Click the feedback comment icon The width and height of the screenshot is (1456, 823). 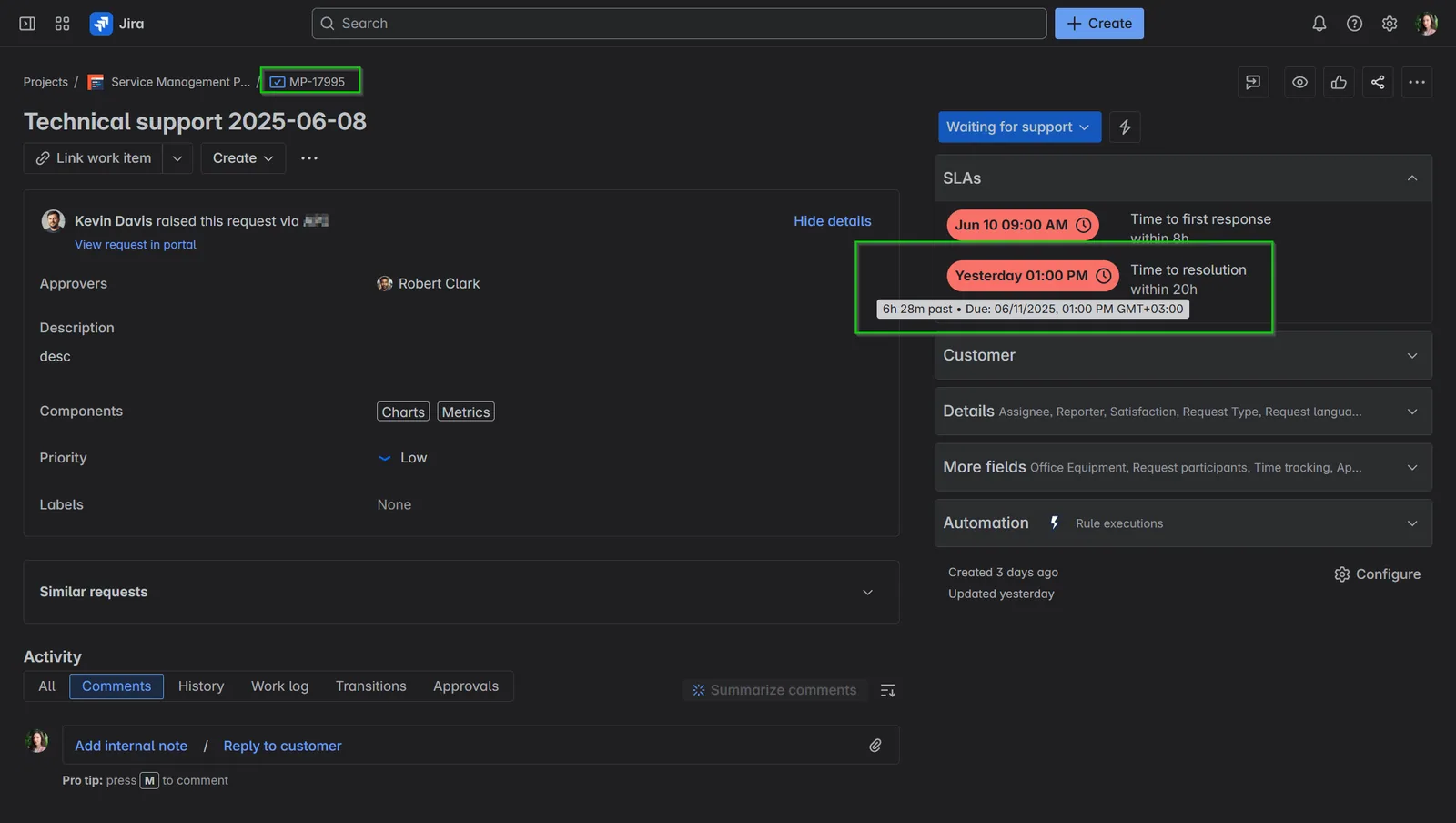point(1253,82)
